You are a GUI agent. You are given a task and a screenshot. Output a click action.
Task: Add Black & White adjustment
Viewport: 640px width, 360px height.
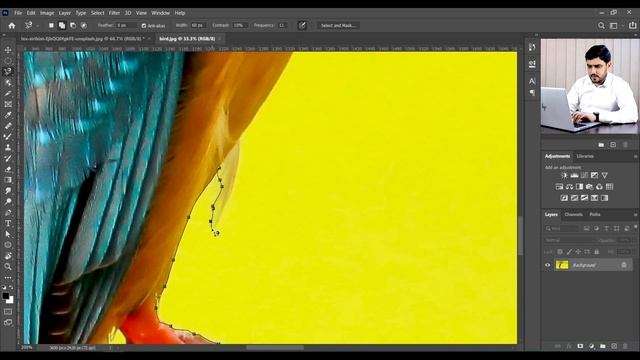[579, 187]
